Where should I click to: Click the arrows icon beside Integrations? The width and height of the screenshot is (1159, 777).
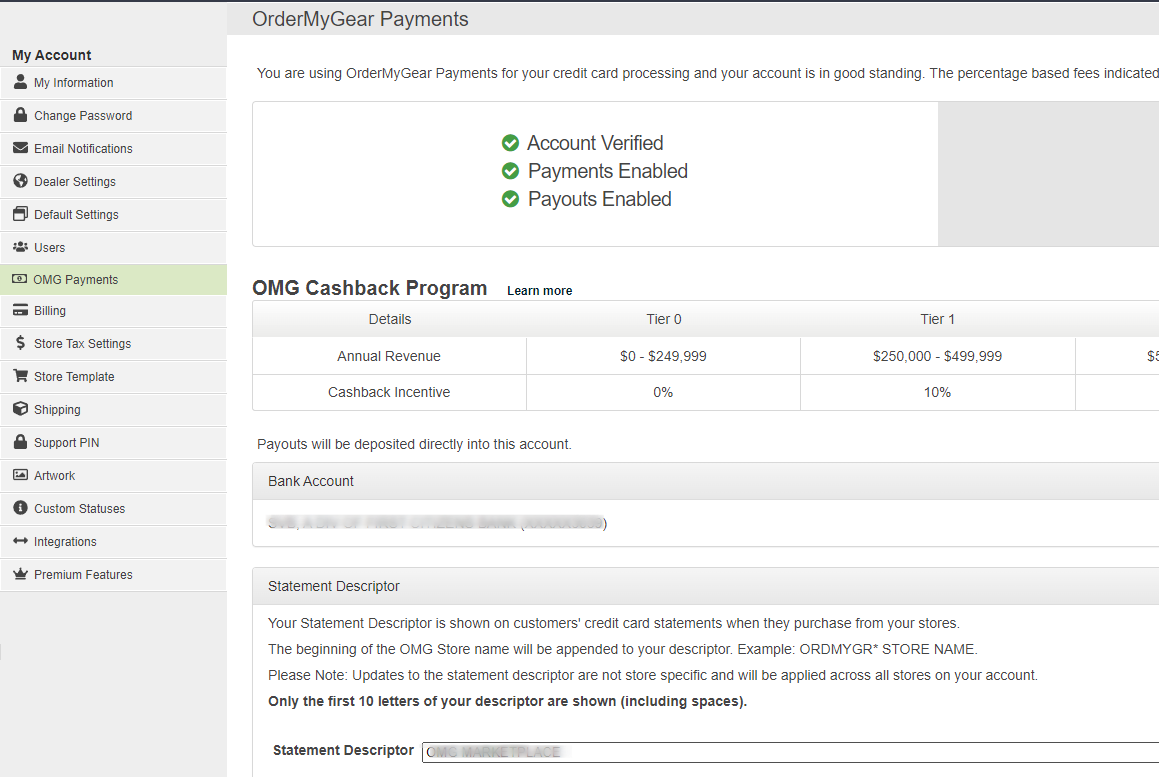21,541
